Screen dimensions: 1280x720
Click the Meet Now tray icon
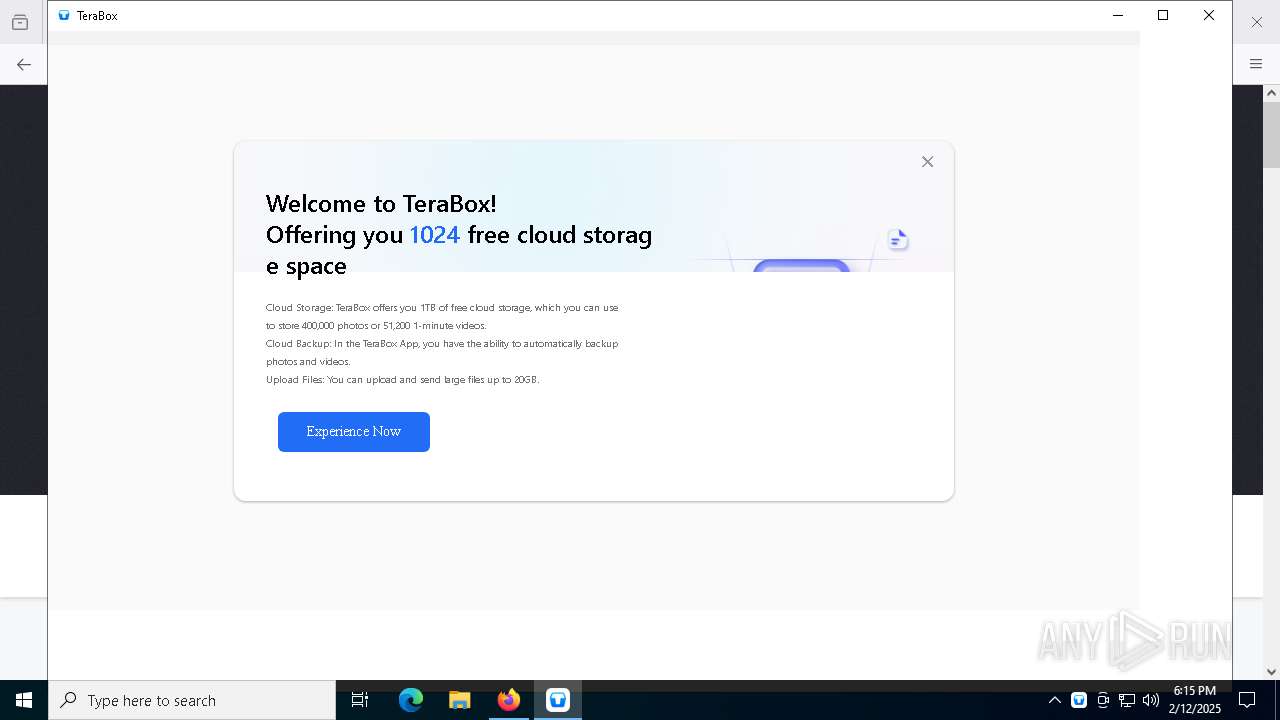(1103, 700)
